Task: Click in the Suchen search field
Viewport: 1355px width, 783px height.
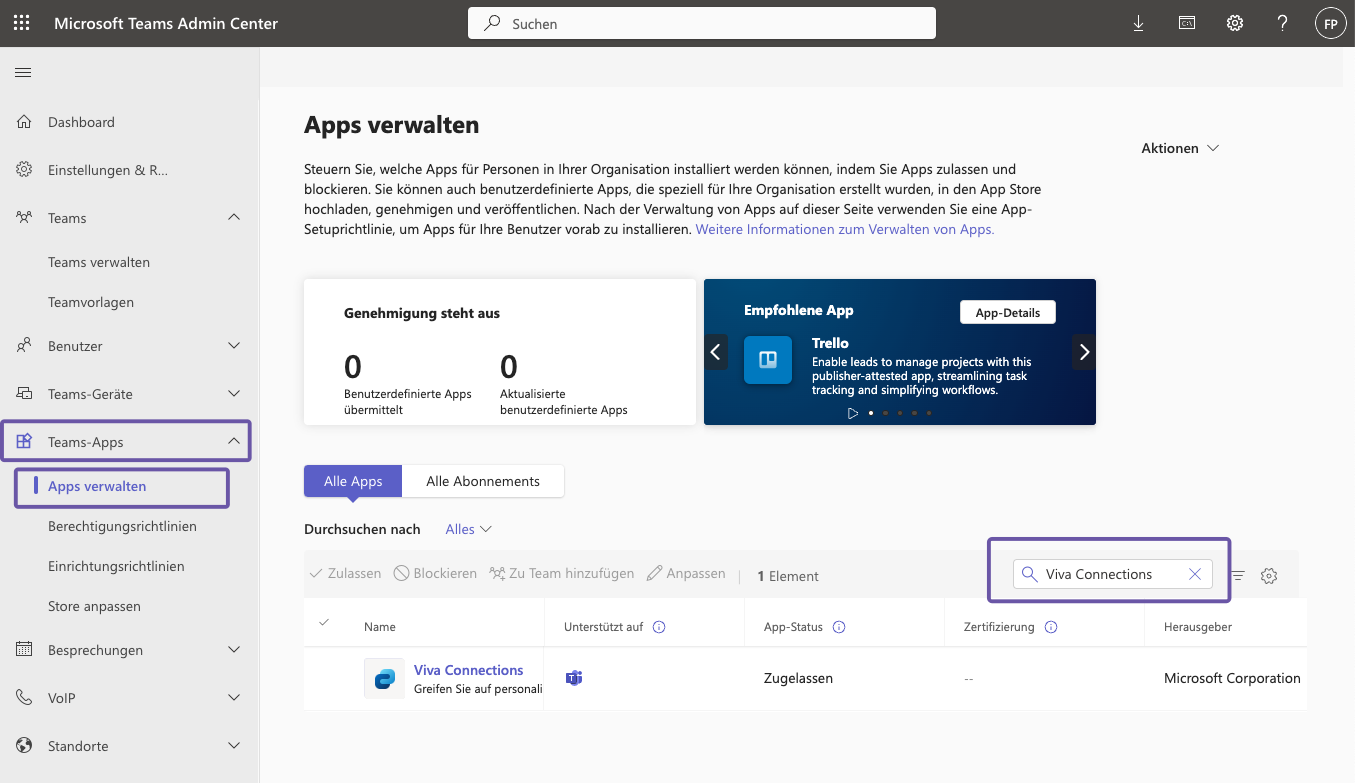Action: pyautogui.click(x=702, y=23)
